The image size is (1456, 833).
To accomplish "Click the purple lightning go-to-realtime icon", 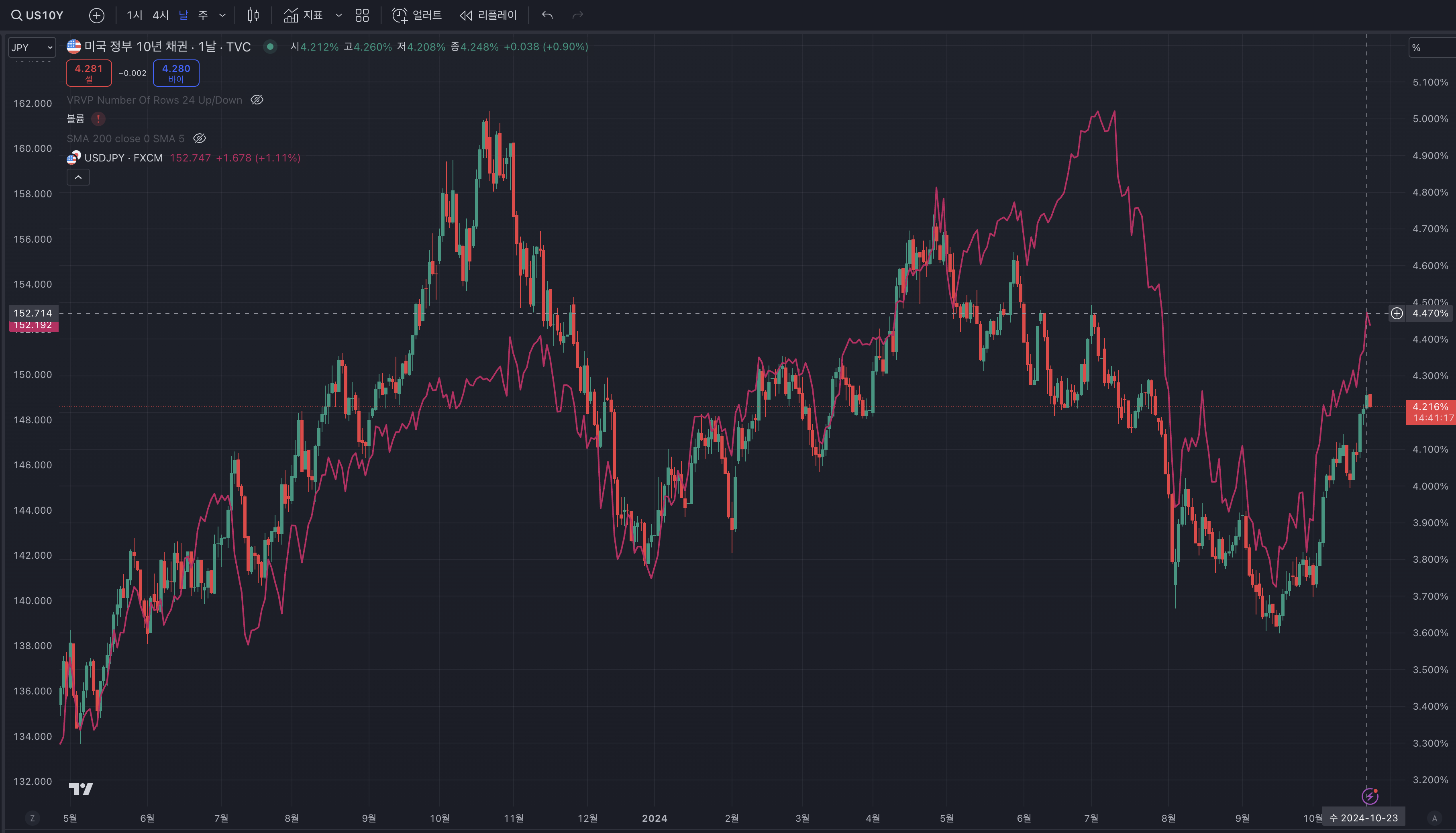I will tap(1369, 796).
